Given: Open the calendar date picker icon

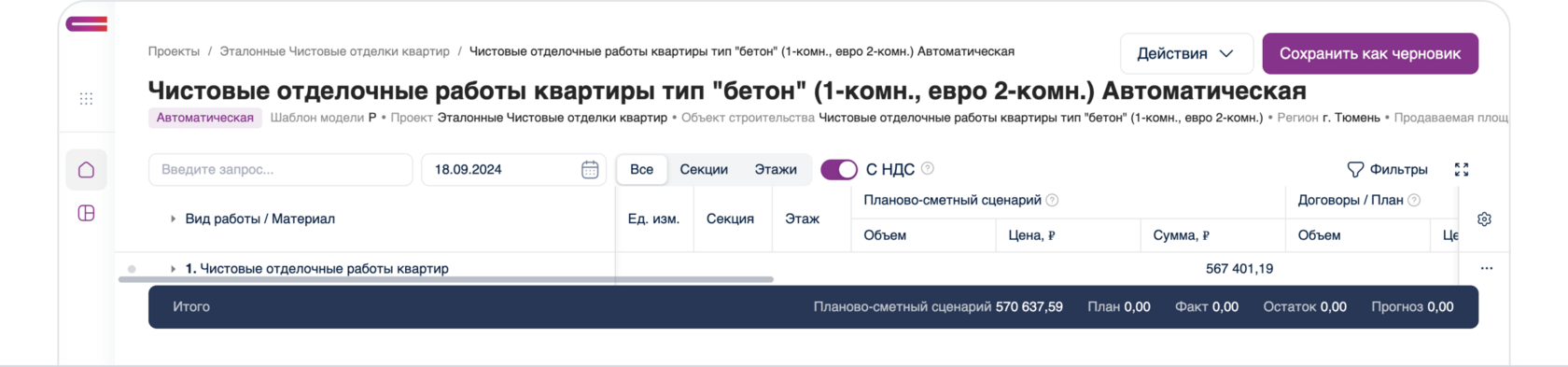Looking at the screenshot, I should (590, 170).
